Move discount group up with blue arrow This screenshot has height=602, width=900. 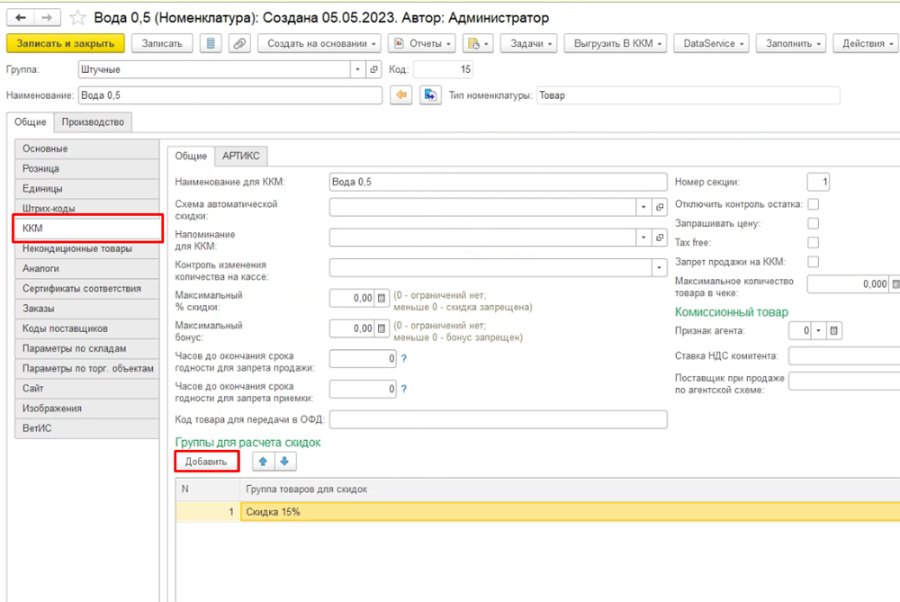click(263, 461)
